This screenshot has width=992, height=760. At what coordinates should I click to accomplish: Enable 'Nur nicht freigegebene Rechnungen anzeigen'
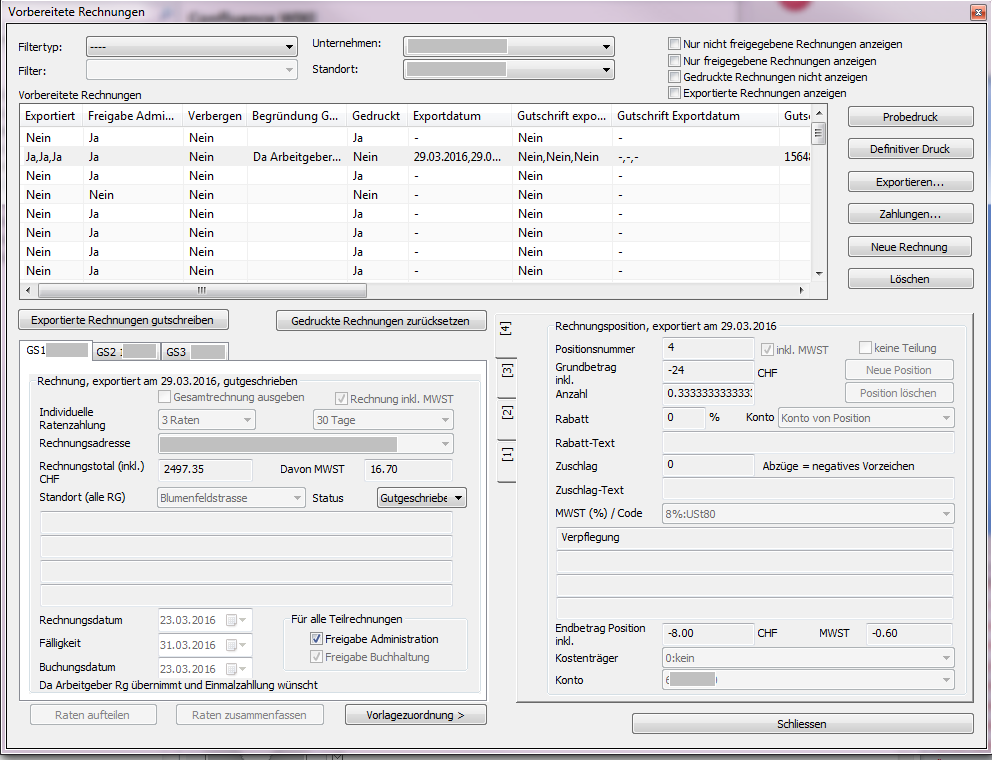675,45
